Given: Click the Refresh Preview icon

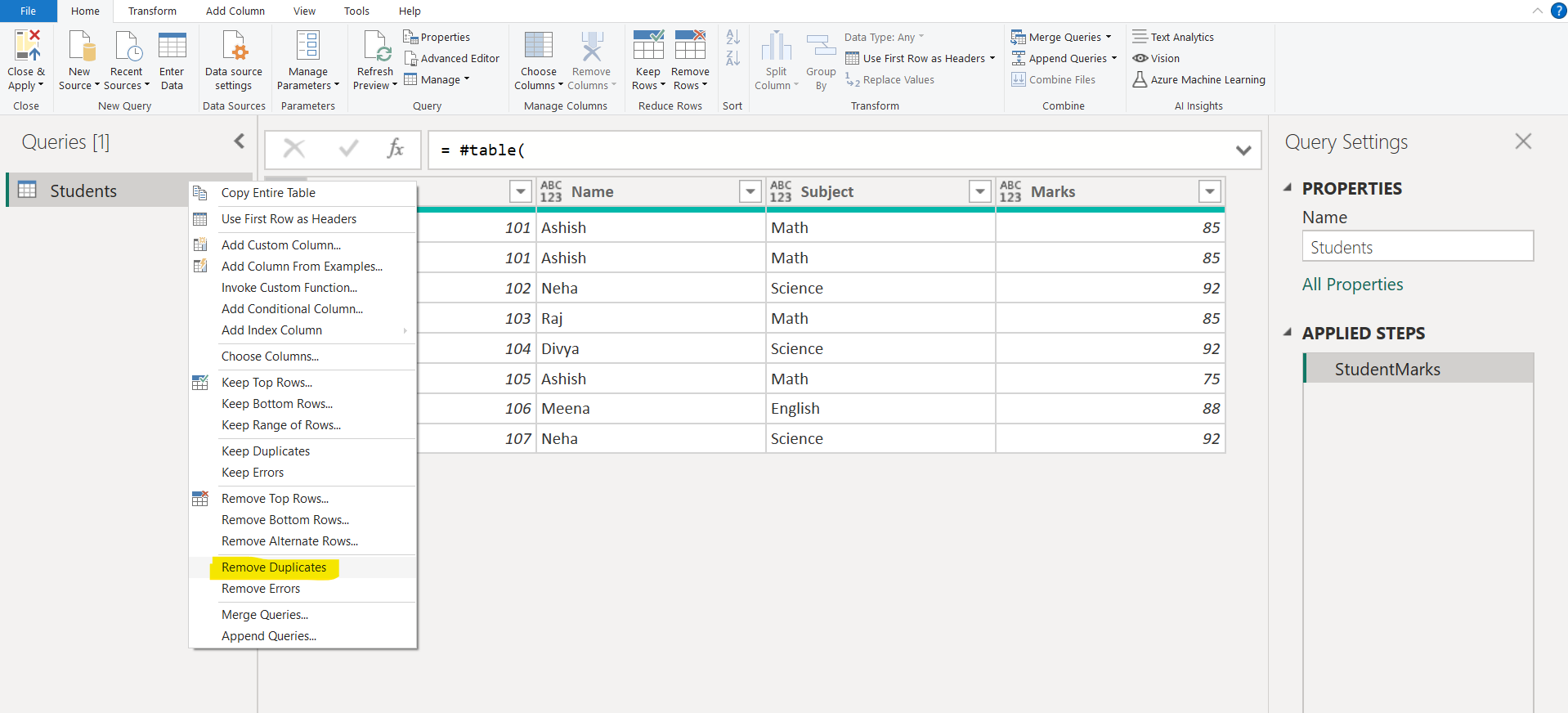Looking at the screenshot, I should coord(376,47).
